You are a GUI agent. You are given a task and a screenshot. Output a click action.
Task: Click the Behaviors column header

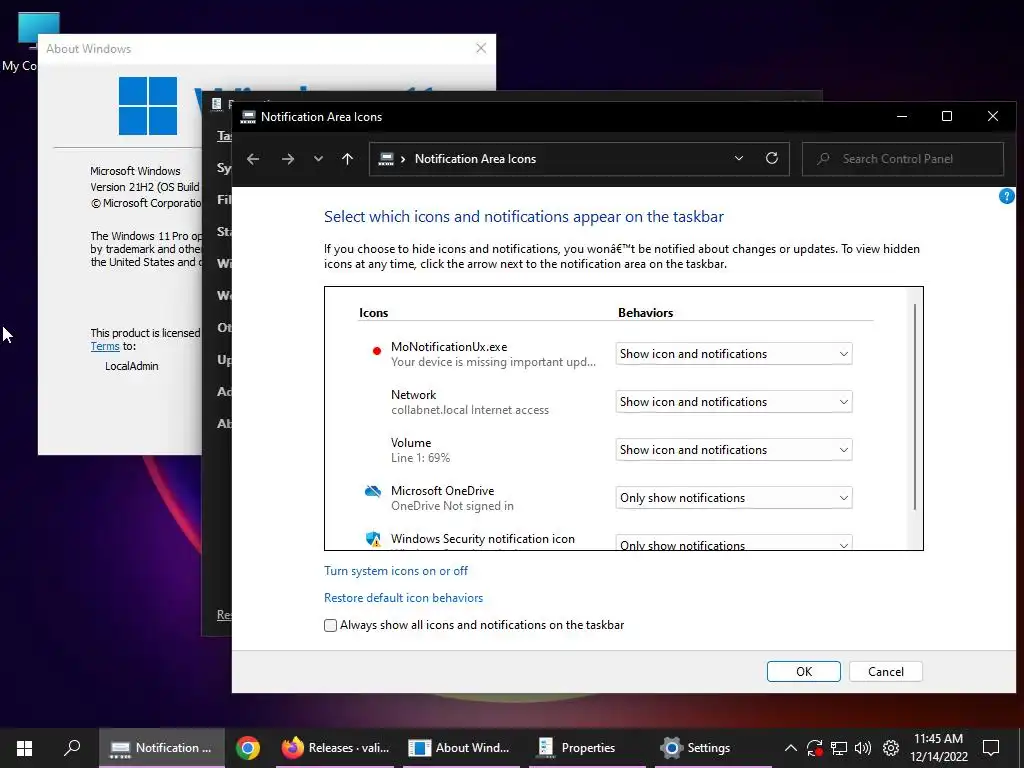[x=645, y=313]
